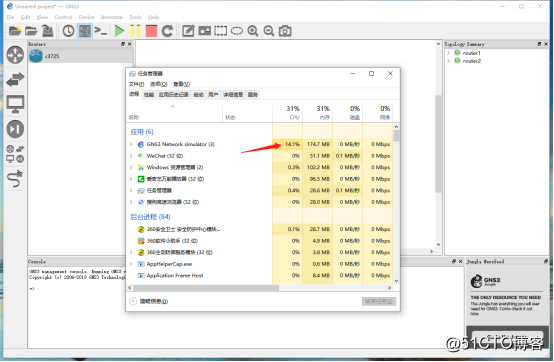Viewport: 554px width, 362px height.
Task: Expand the 任务管理器 process row
Action: point(131,190)
